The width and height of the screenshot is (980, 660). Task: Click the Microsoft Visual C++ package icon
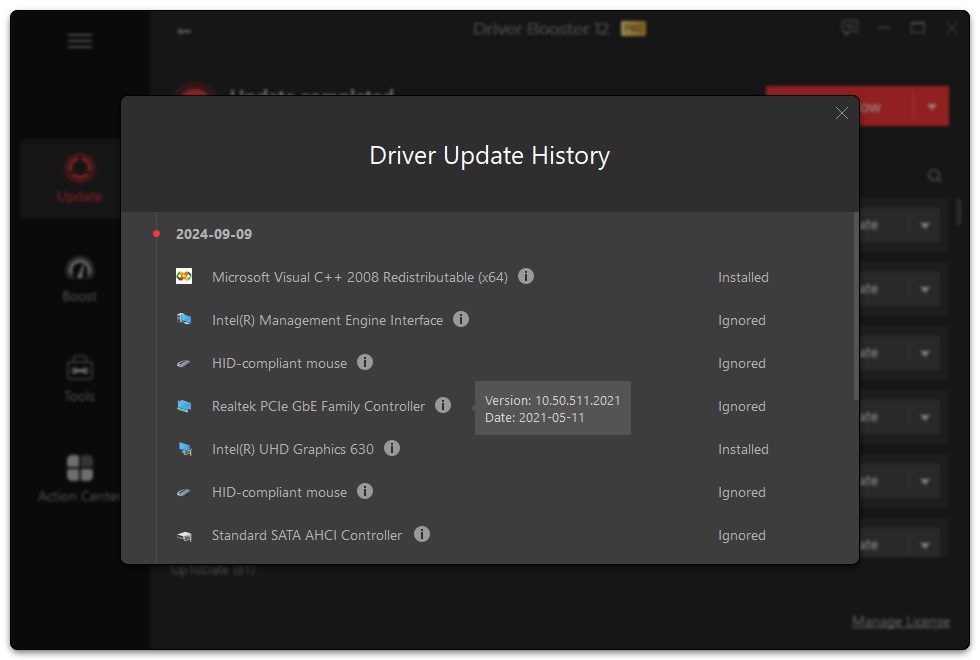184,276
